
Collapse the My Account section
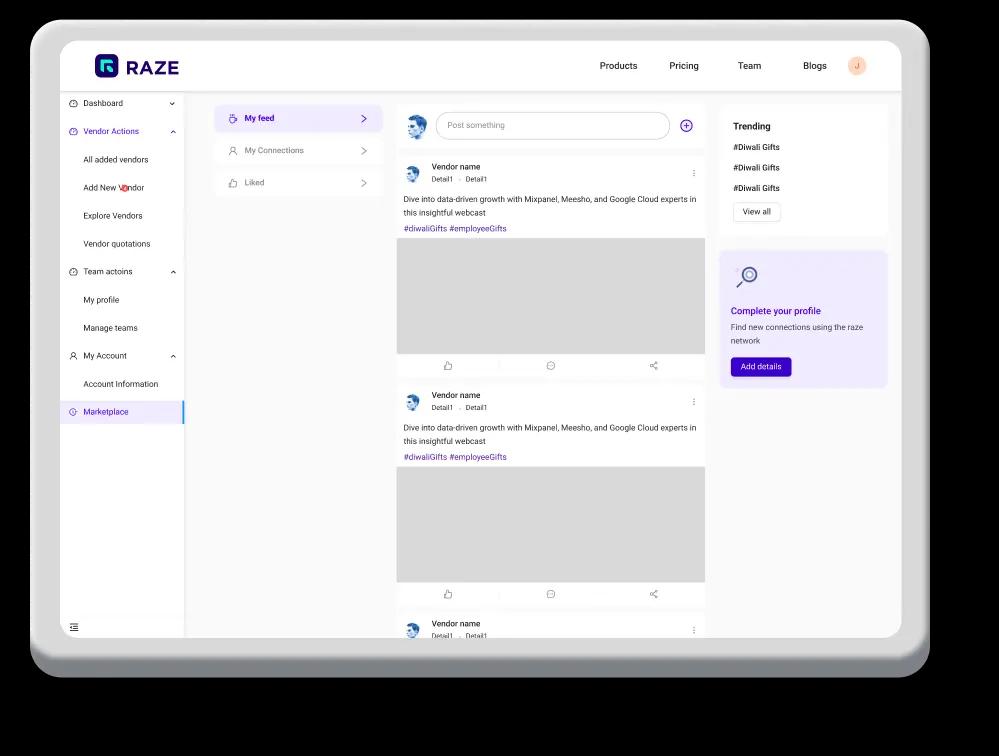pyautogui.click(x=172, y=355)
